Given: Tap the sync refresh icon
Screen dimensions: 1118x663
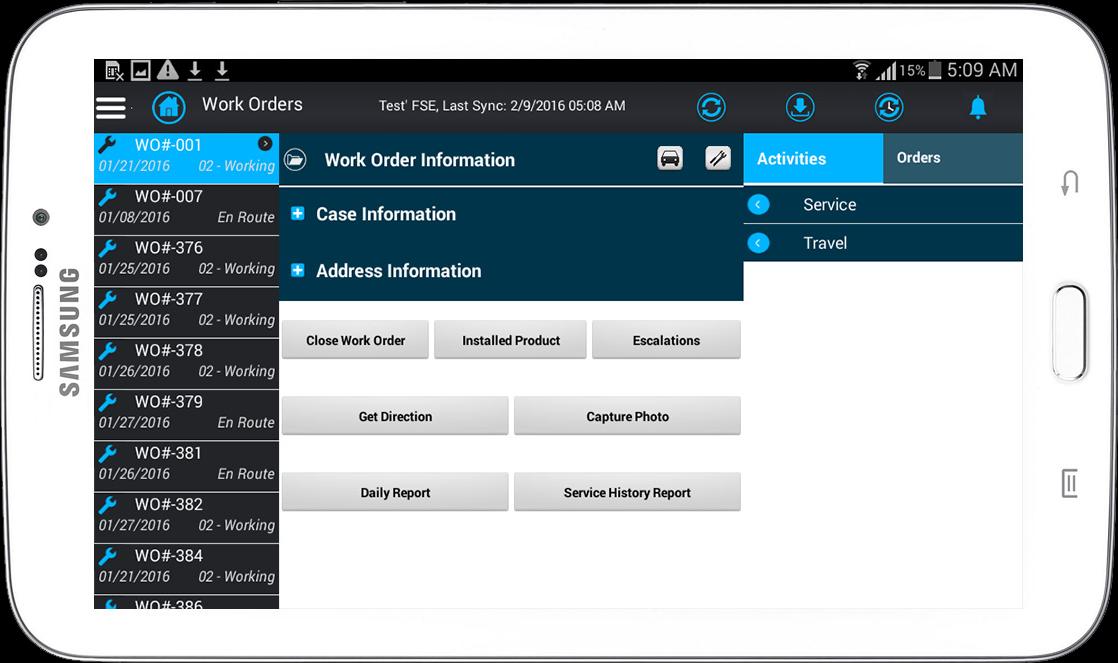Looking at the screenshot, I should point(711,107).
